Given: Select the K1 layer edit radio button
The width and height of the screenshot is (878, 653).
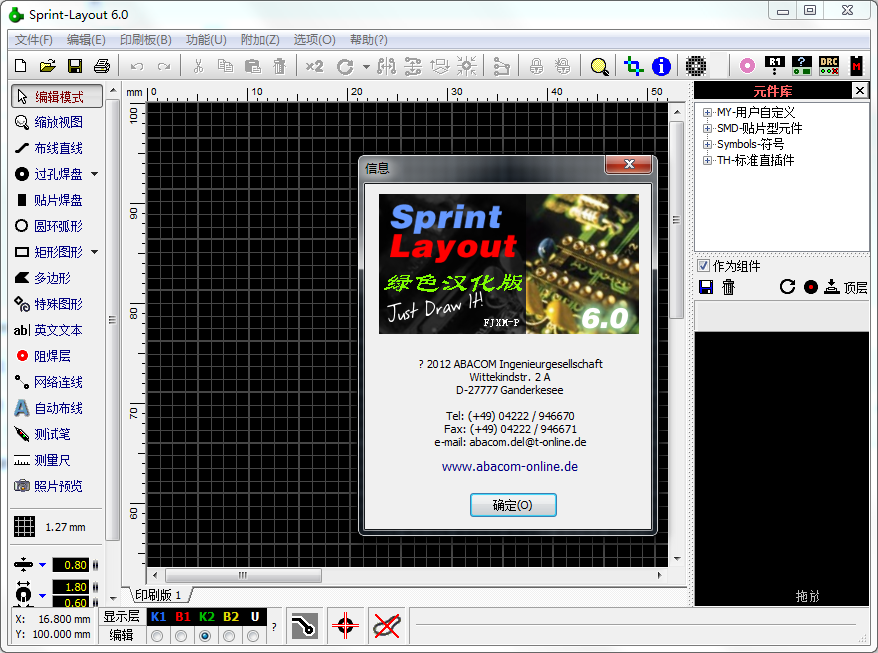Looking at the screenshot, I should (157, 636).
